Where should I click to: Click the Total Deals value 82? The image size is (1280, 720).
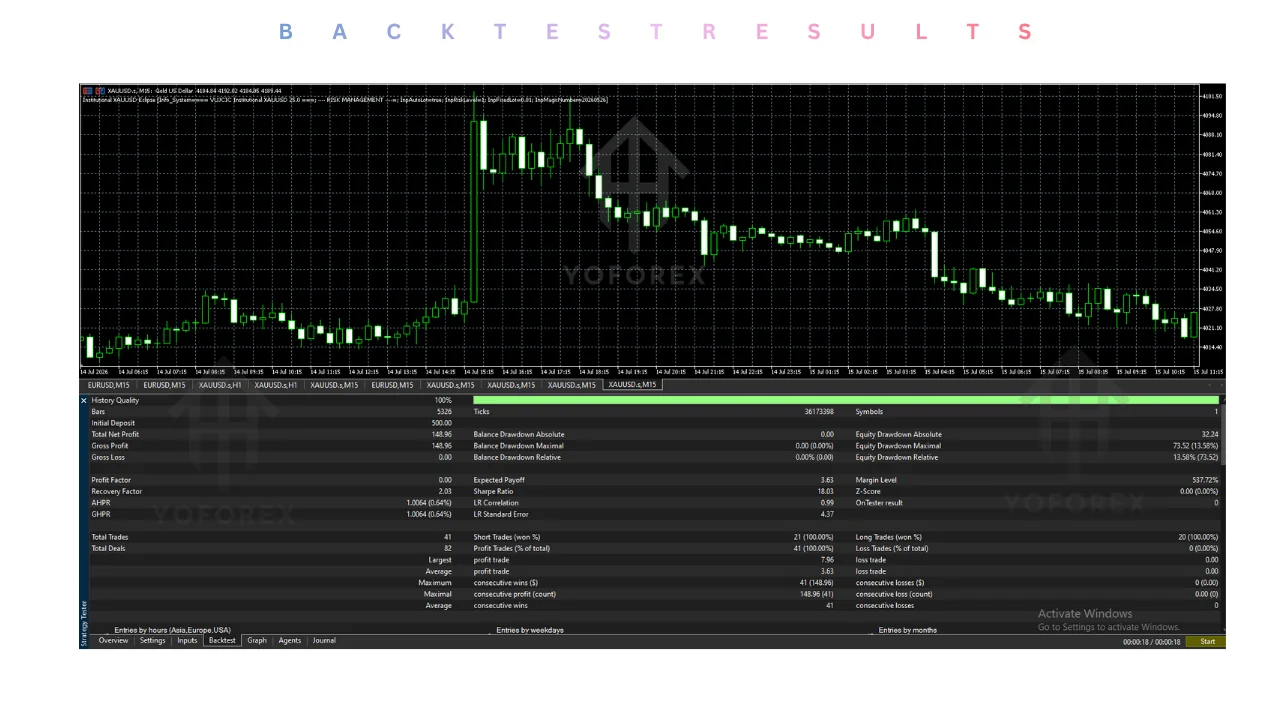pos(448,549)
